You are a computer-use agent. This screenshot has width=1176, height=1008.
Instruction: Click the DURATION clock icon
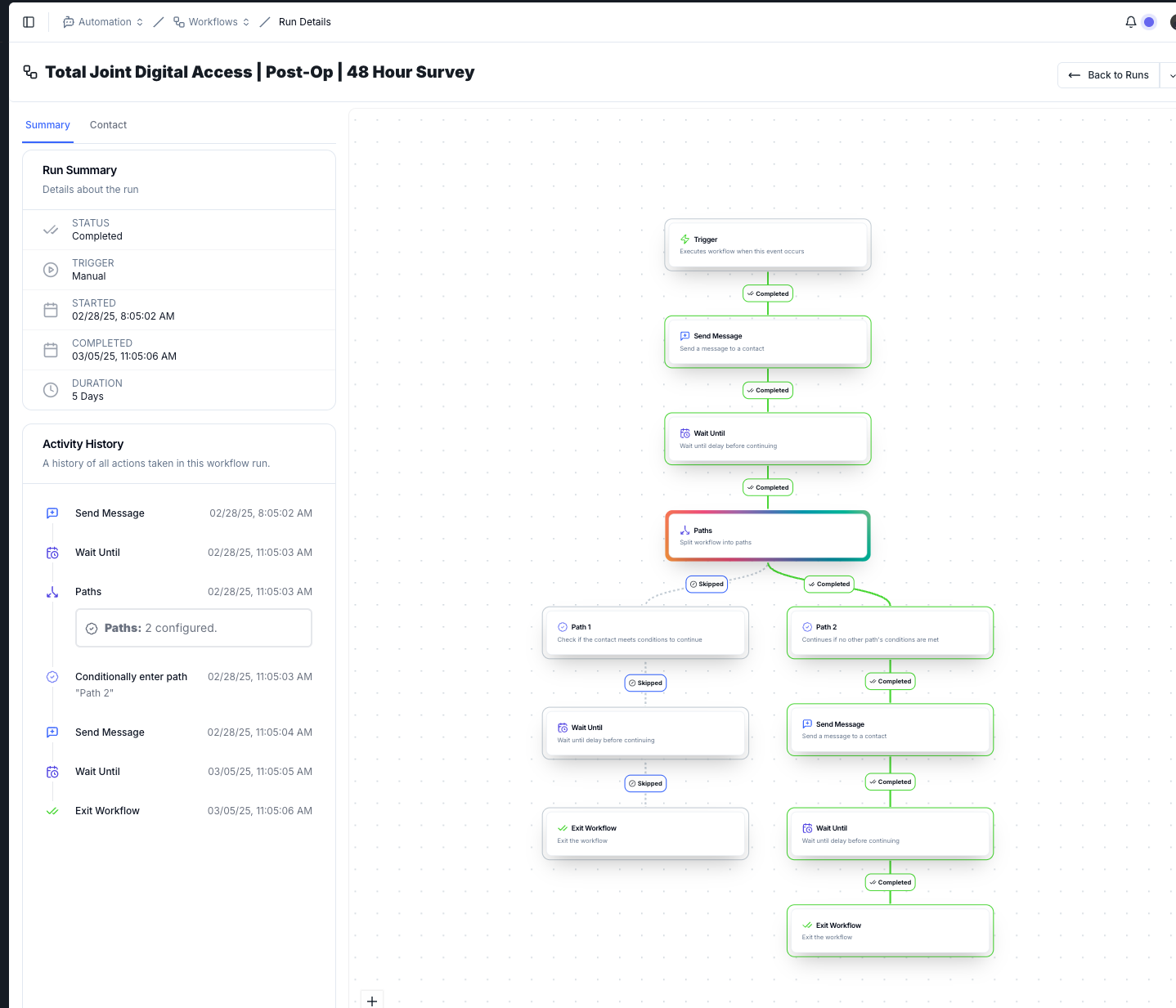point(51,390)
